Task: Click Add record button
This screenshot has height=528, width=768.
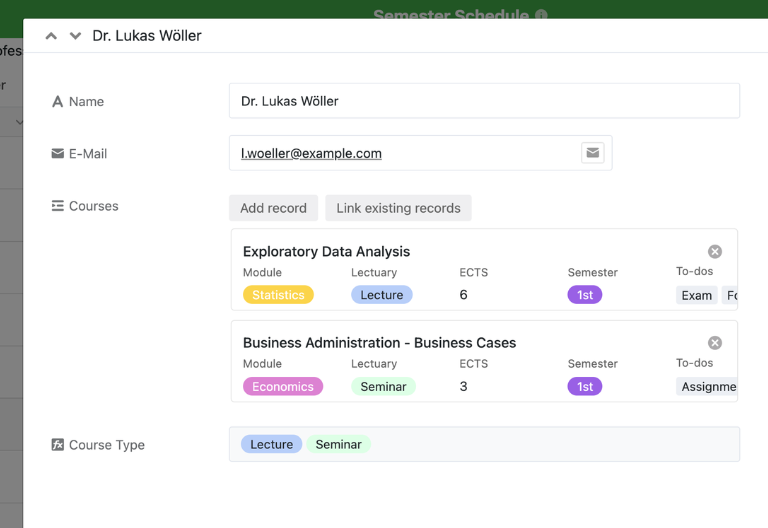Action: tap(273, 208)
